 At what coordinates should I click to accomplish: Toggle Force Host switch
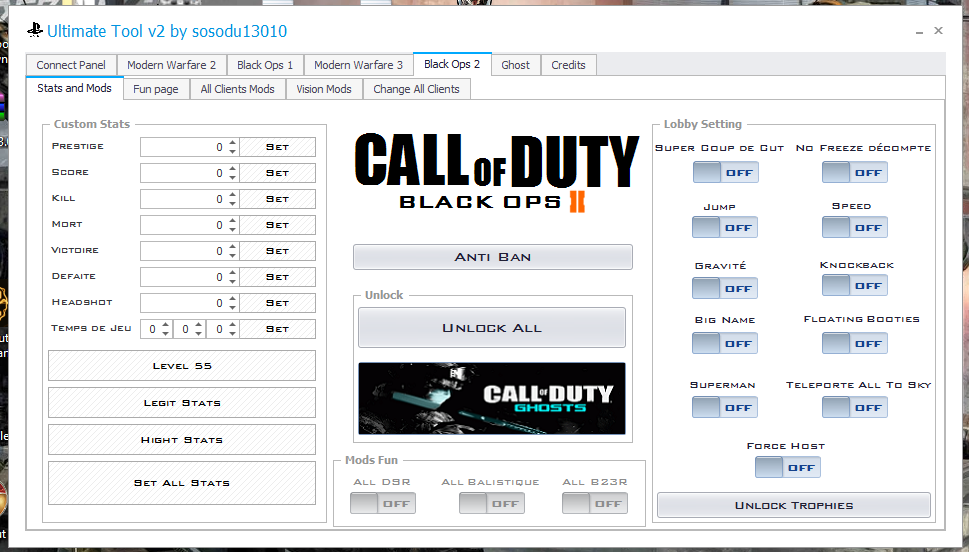[x=788, y=467]
